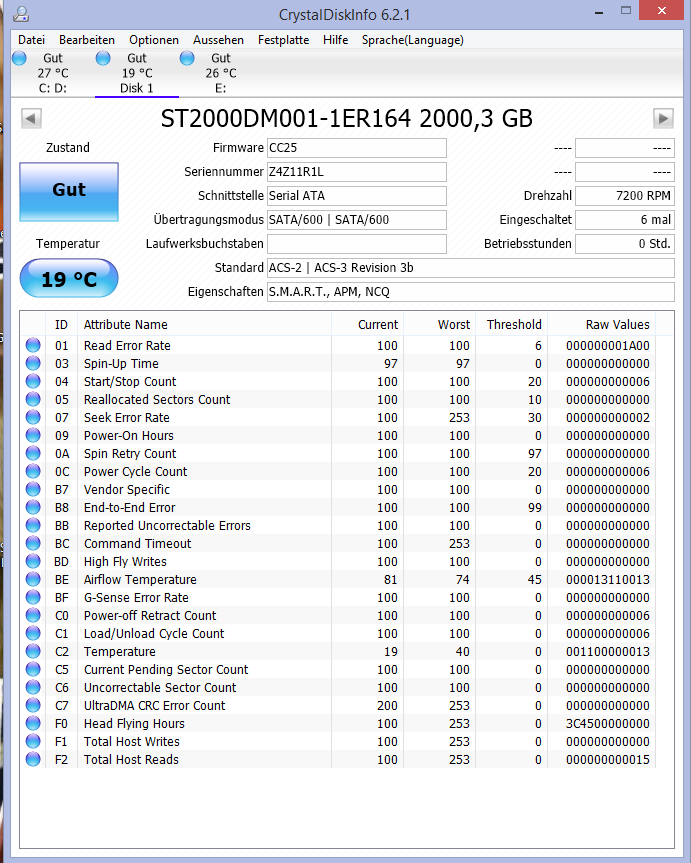Click the Drehzahl field 7200 RPM
Viewport: 691px width, 863px height.
625,196
